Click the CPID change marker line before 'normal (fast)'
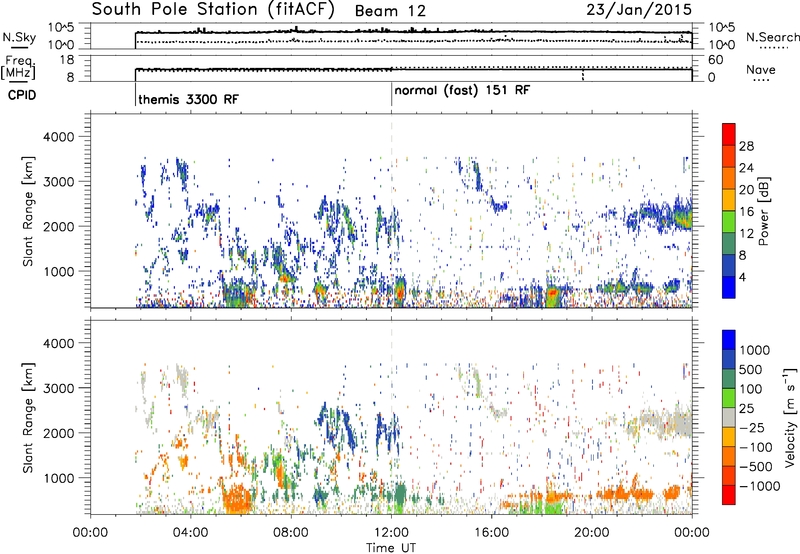 point(391,94)
